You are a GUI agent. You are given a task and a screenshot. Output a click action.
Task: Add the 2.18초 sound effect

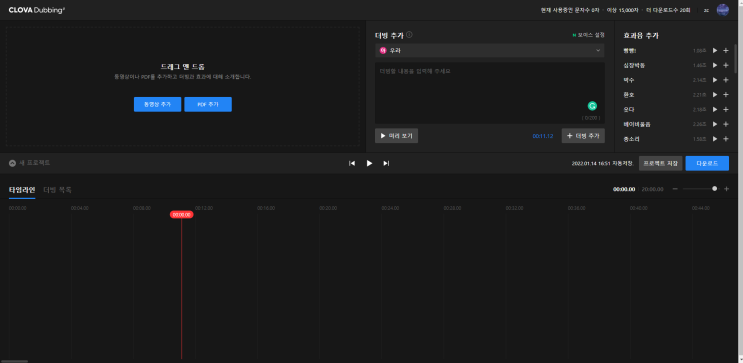(725, 109)
